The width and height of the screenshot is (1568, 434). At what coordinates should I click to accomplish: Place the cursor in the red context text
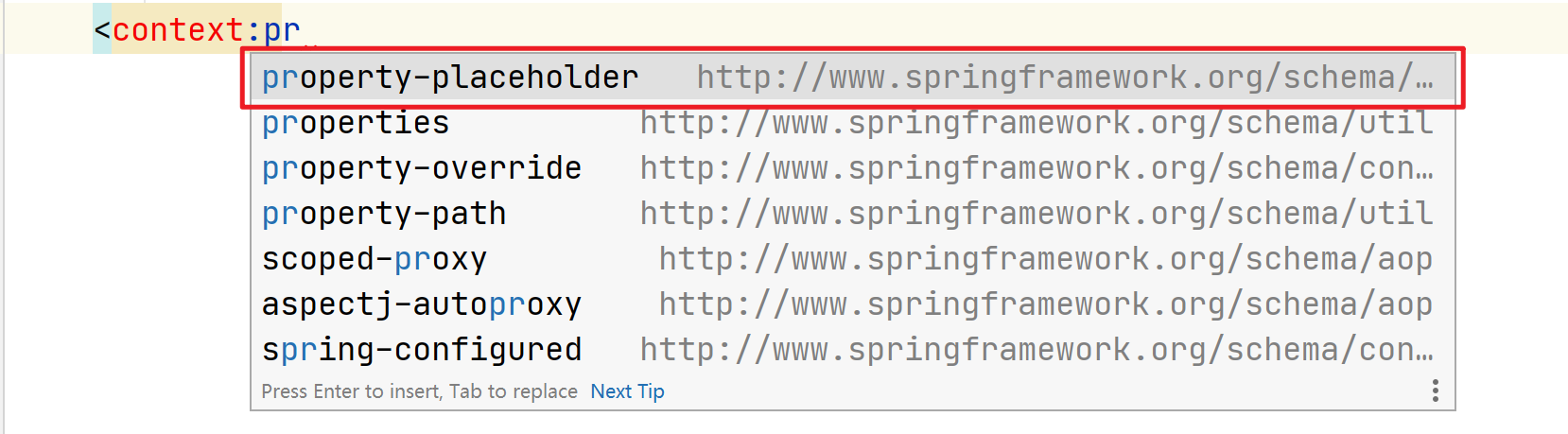178,30
